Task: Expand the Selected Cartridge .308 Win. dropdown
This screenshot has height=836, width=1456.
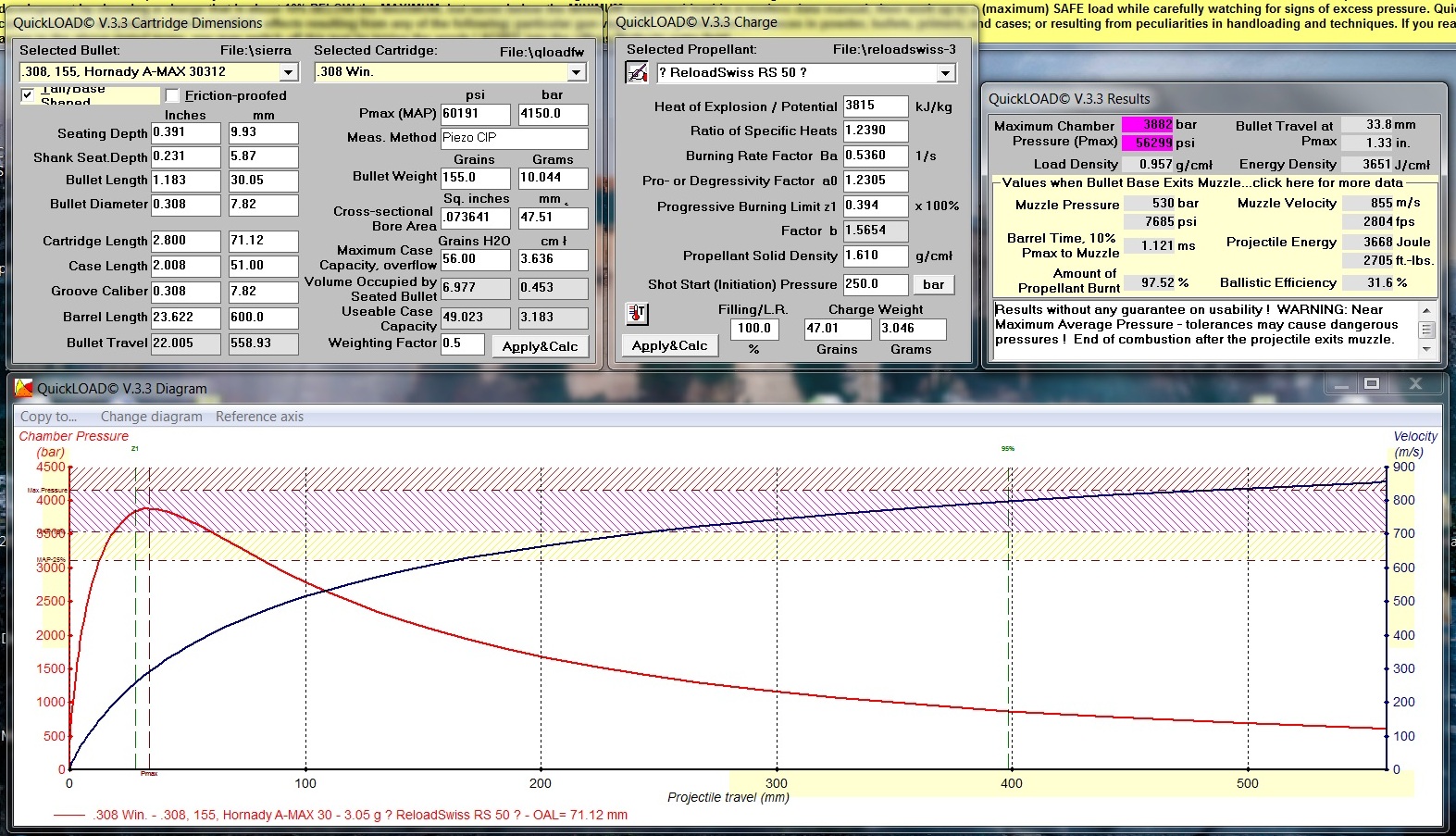Action: click(x=577, y=72)
